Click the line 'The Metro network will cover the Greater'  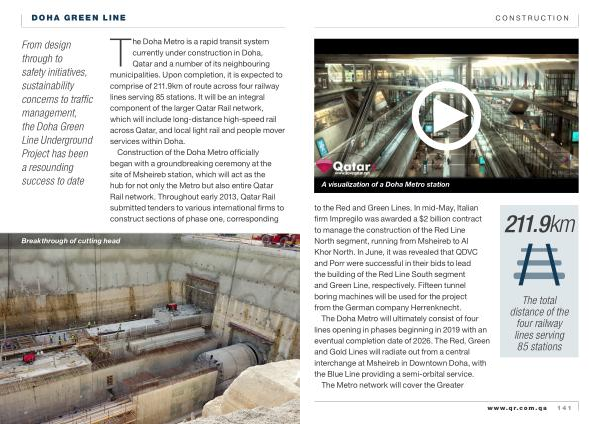click(392, 385)
